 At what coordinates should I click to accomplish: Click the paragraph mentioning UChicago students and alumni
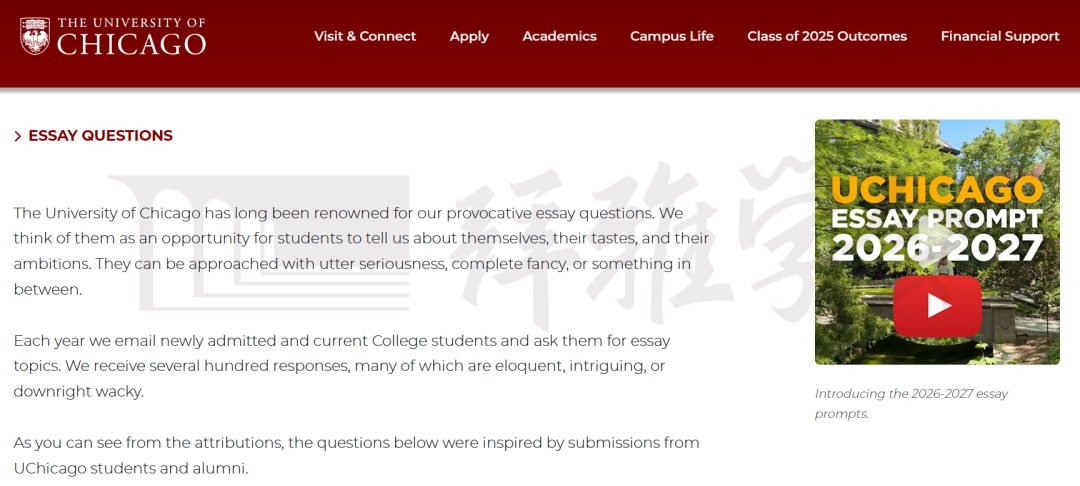357,456
